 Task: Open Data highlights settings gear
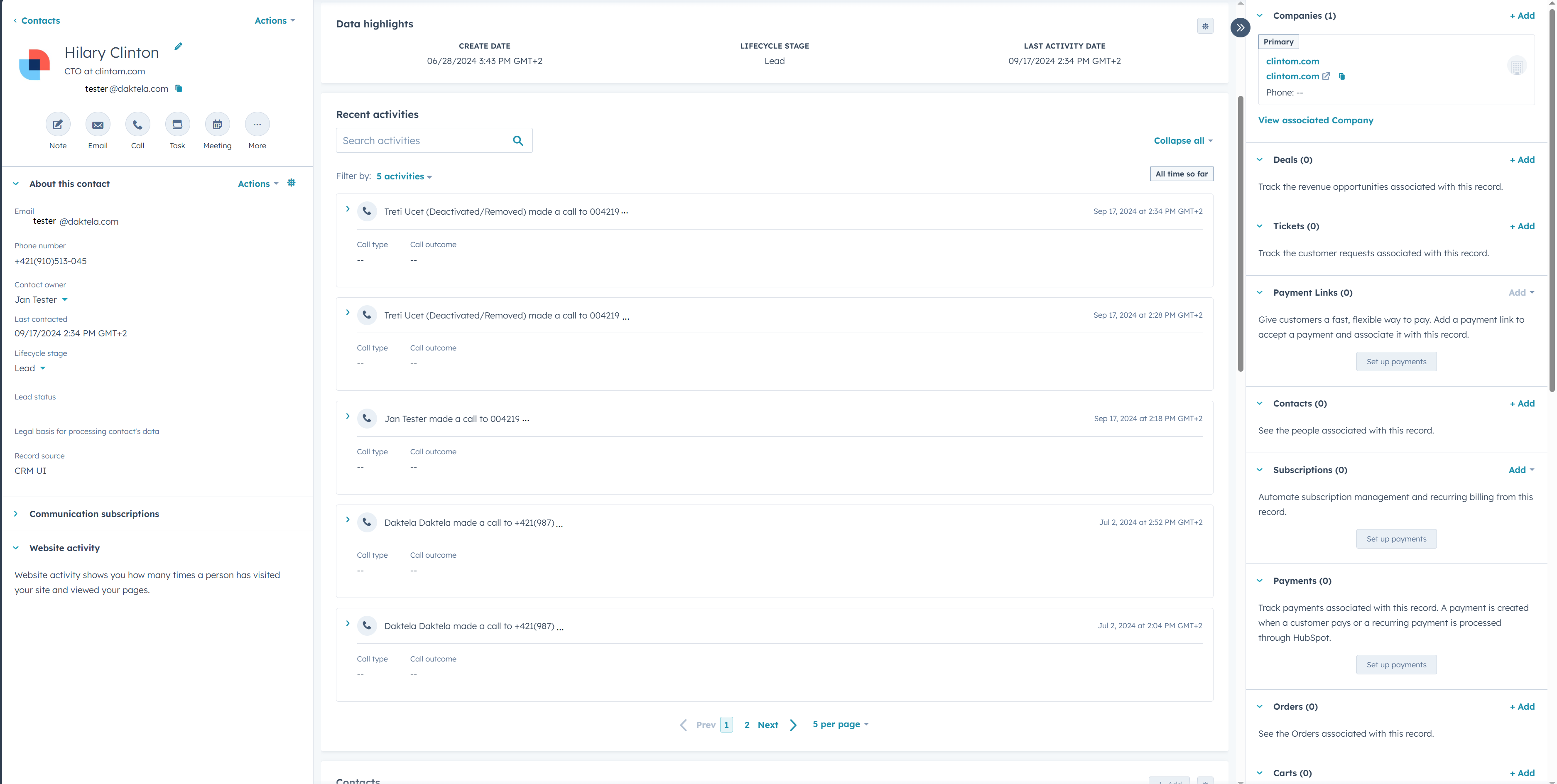pyautogui.click(x=1205, y=26)
